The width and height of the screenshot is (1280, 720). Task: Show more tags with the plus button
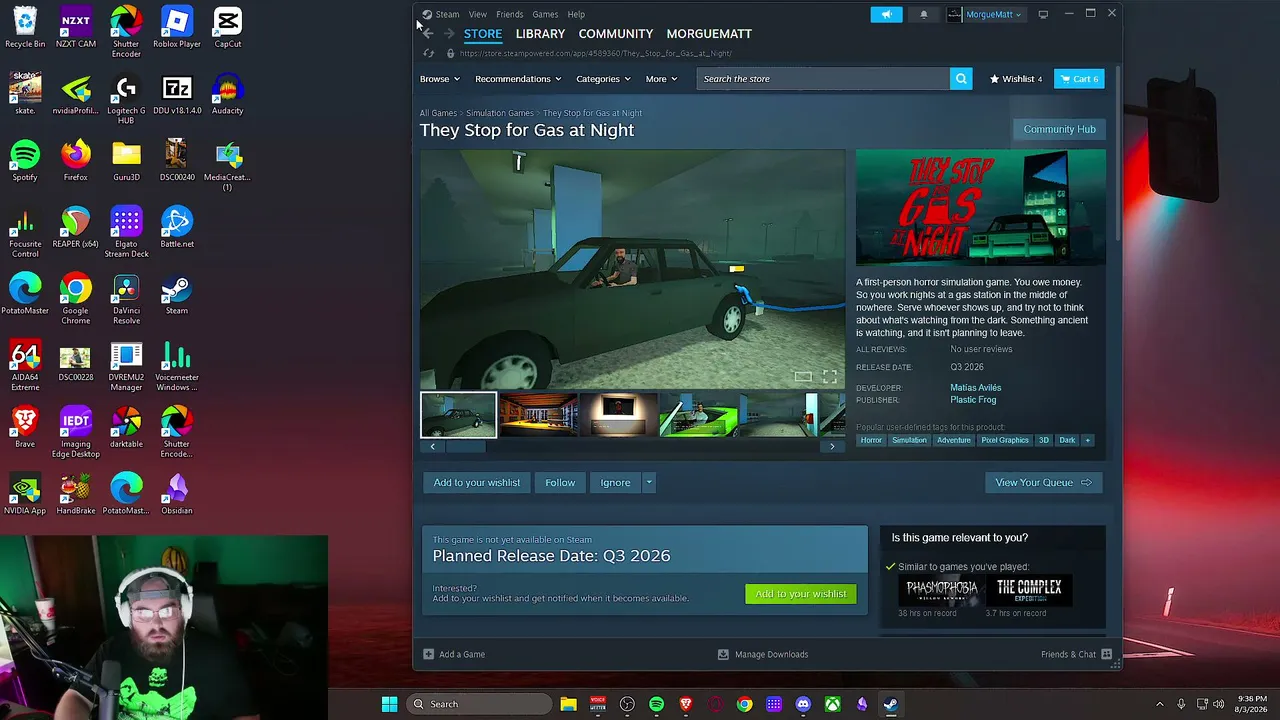1088,440
